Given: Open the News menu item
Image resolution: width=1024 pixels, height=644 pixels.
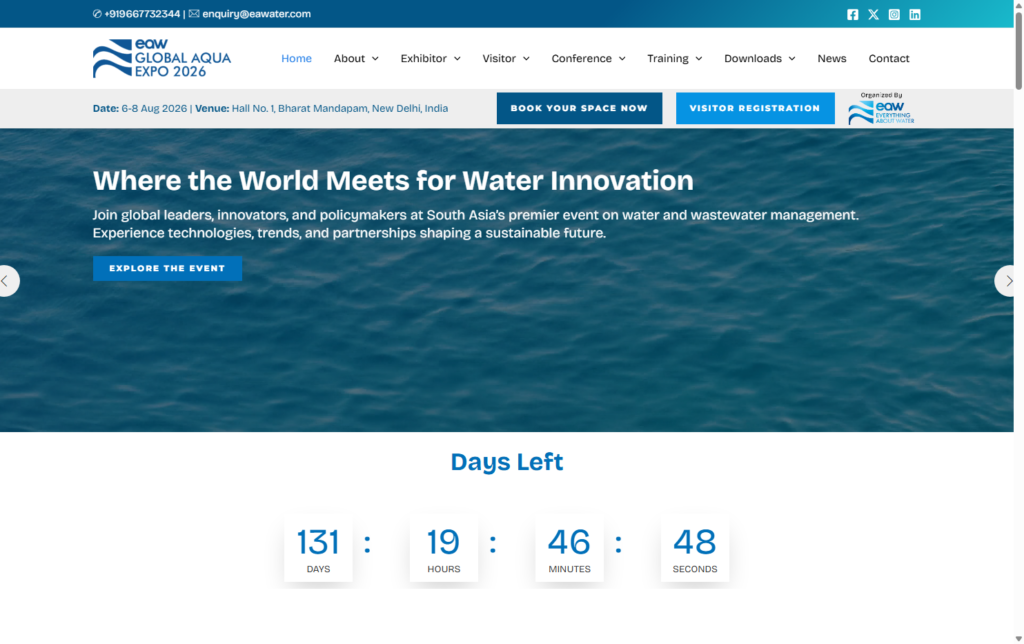Looking at the screenshot, I should pyautogui.click(x=831, y=59).
